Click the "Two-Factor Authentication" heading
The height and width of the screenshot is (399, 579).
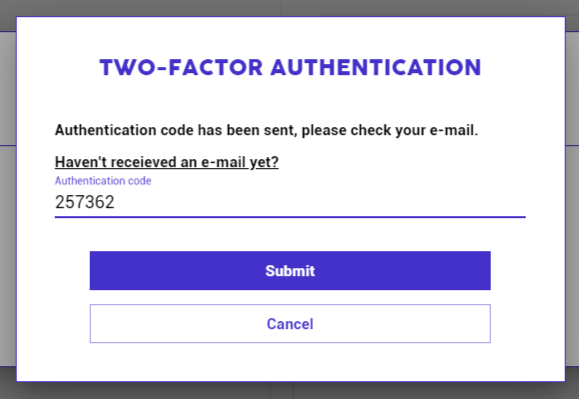290,68
